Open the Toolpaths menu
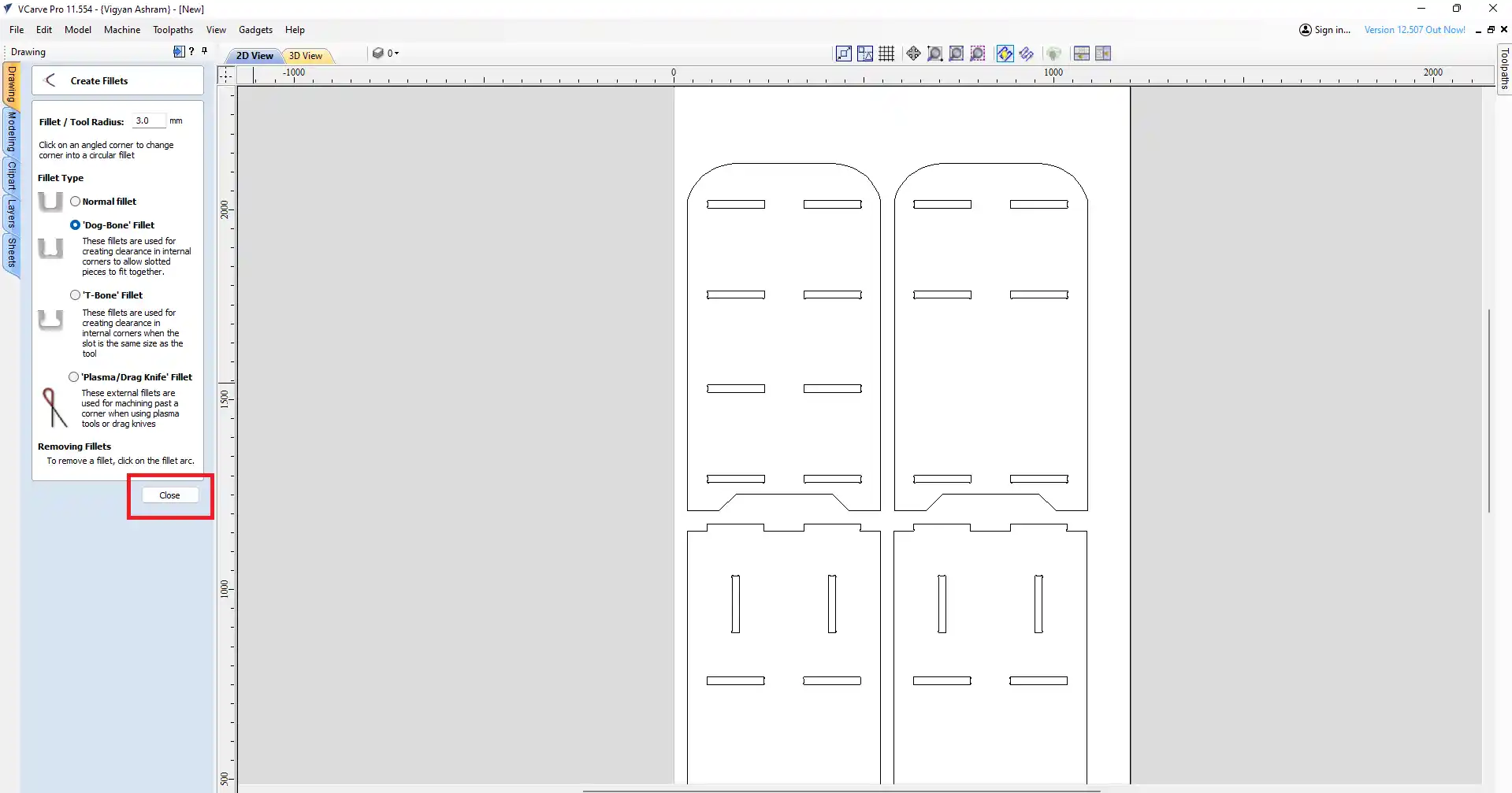Viewport: 1512px width, 793px height. (x=173, y=30)
